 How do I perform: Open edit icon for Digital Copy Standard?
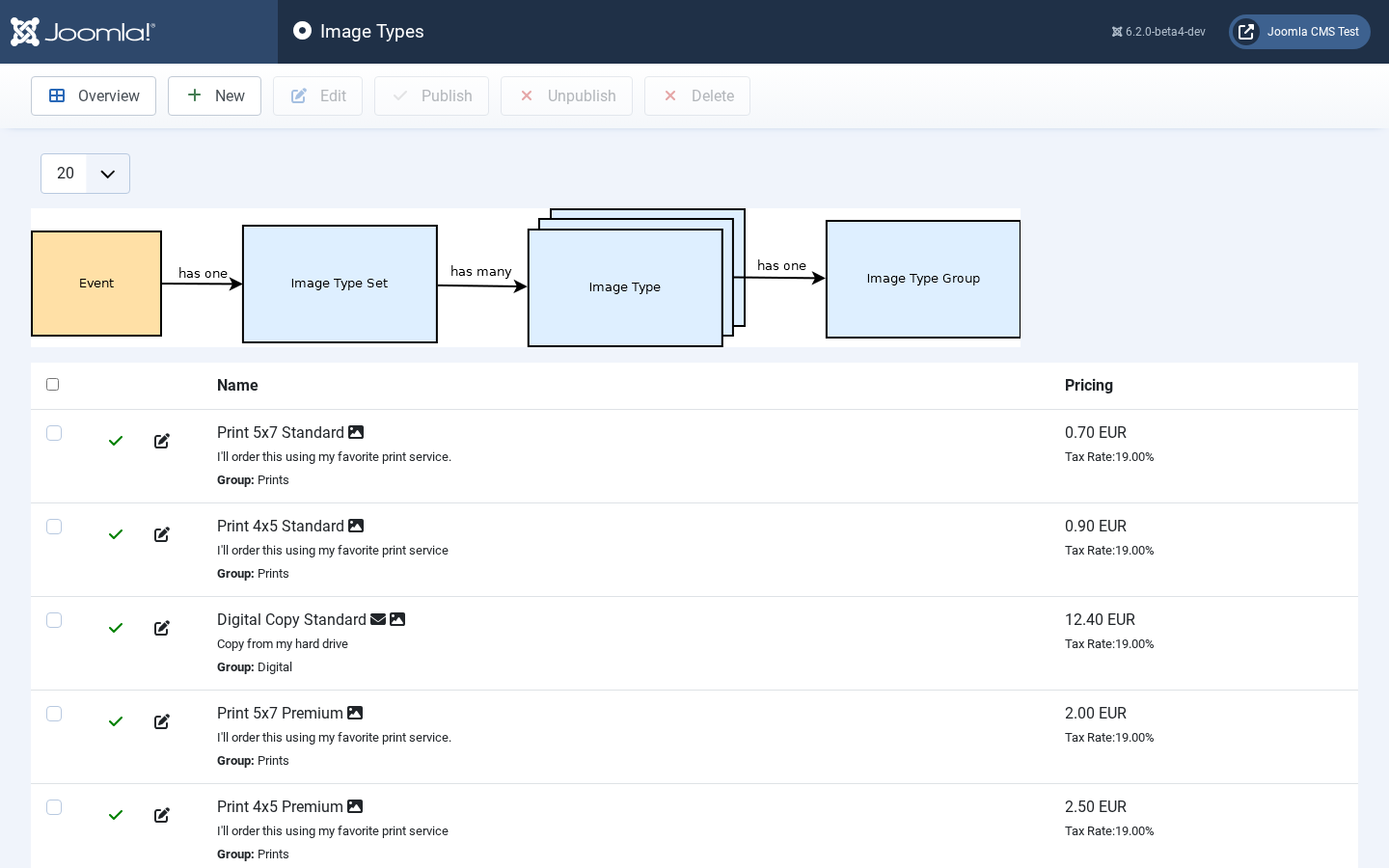coord(162,628)
